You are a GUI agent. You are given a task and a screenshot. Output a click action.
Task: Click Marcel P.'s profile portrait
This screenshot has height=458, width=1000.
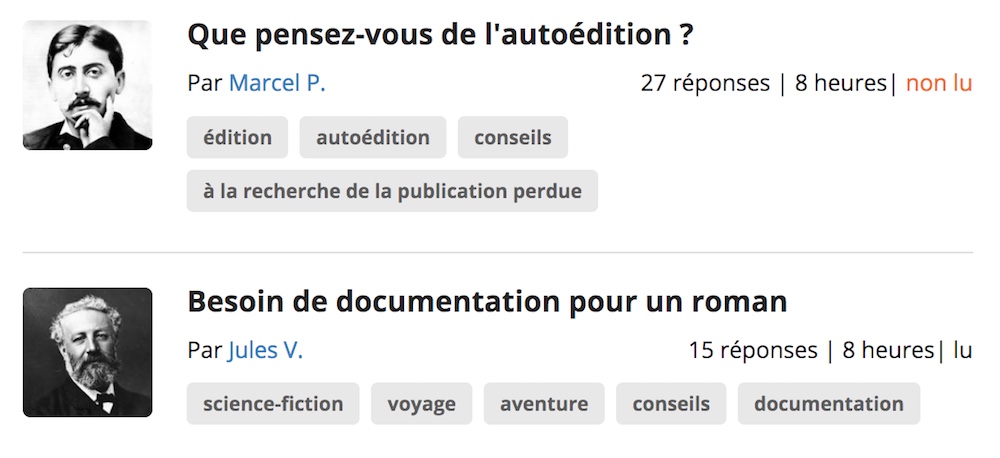click(x=87, y=85)
